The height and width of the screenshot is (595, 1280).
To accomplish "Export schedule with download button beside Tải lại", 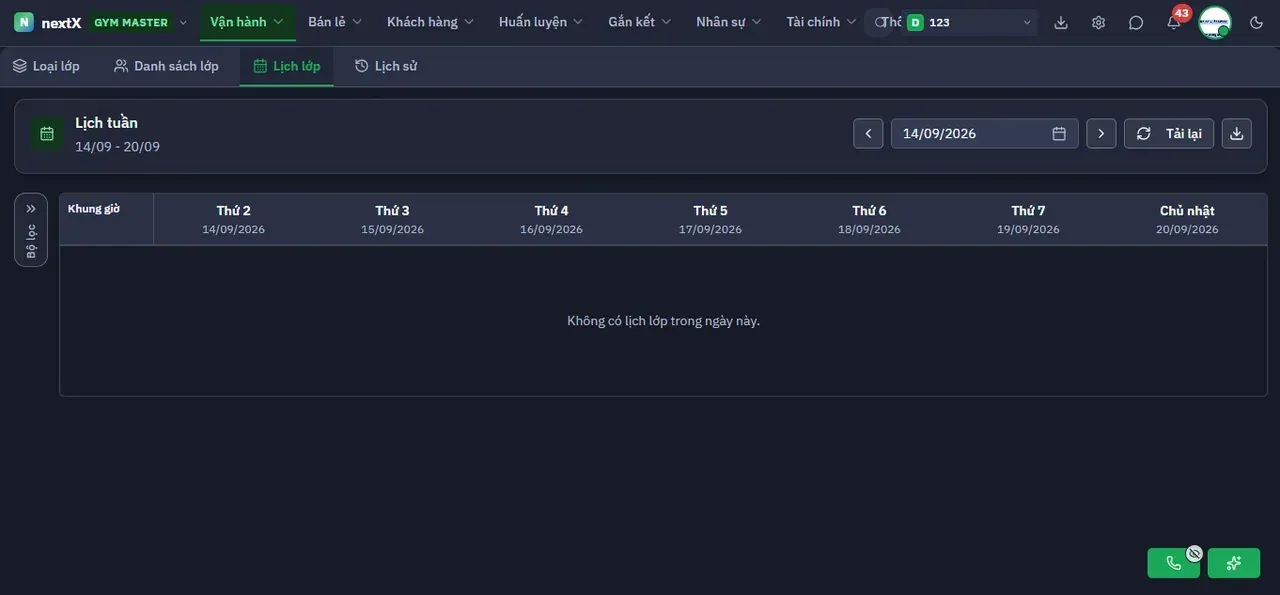I will [1237, 133].
